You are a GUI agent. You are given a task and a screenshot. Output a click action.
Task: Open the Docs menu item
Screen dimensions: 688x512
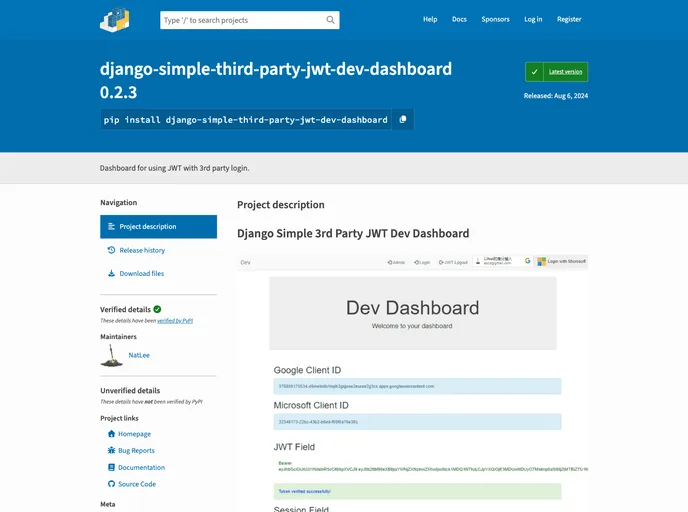459,19
